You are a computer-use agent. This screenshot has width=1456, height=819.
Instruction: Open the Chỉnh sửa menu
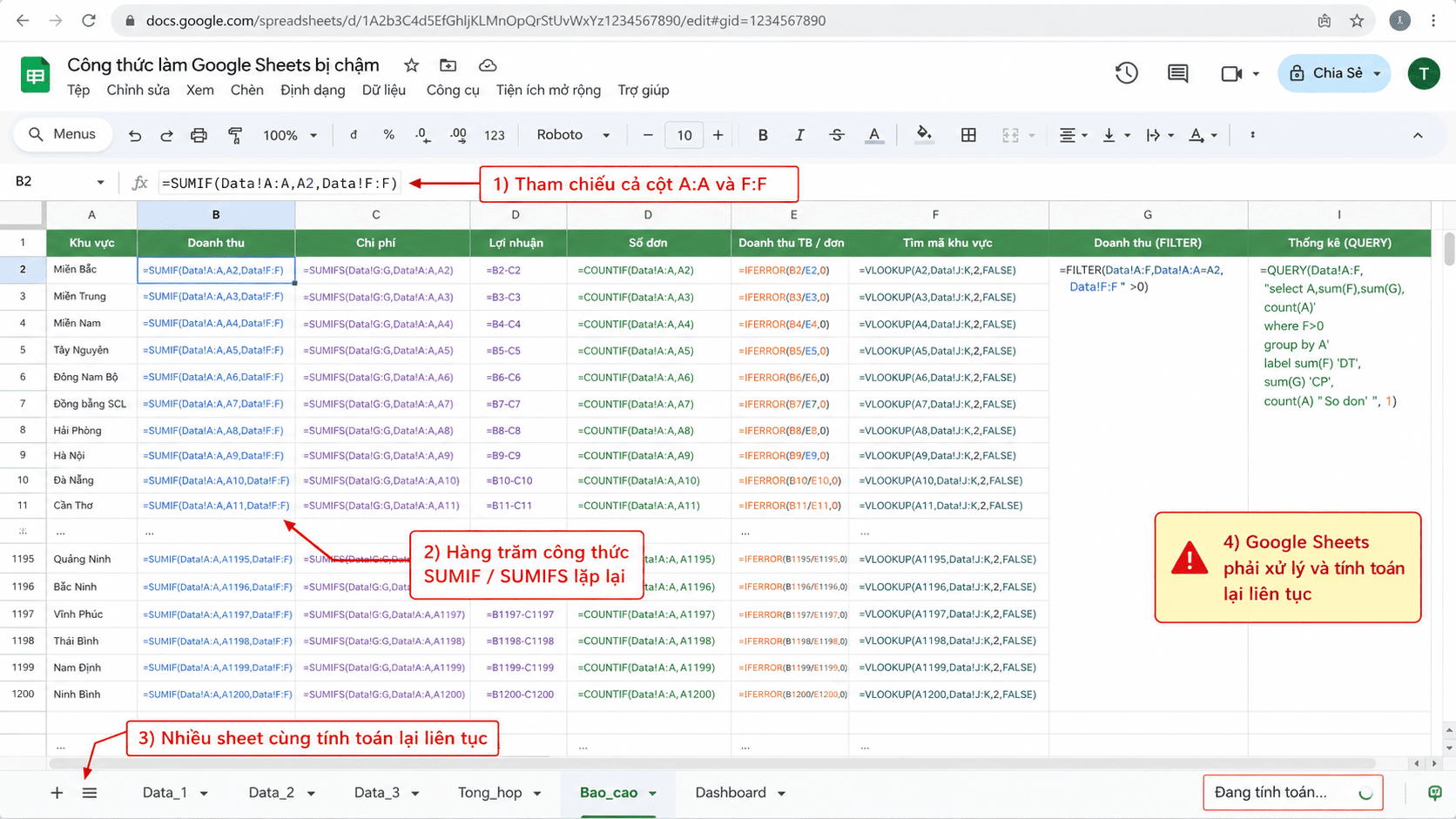coord(138,91)
